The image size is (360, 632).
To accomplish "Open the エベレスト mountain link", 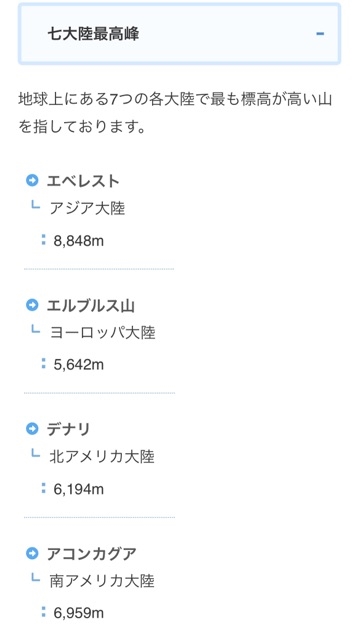I will (83, 181).
